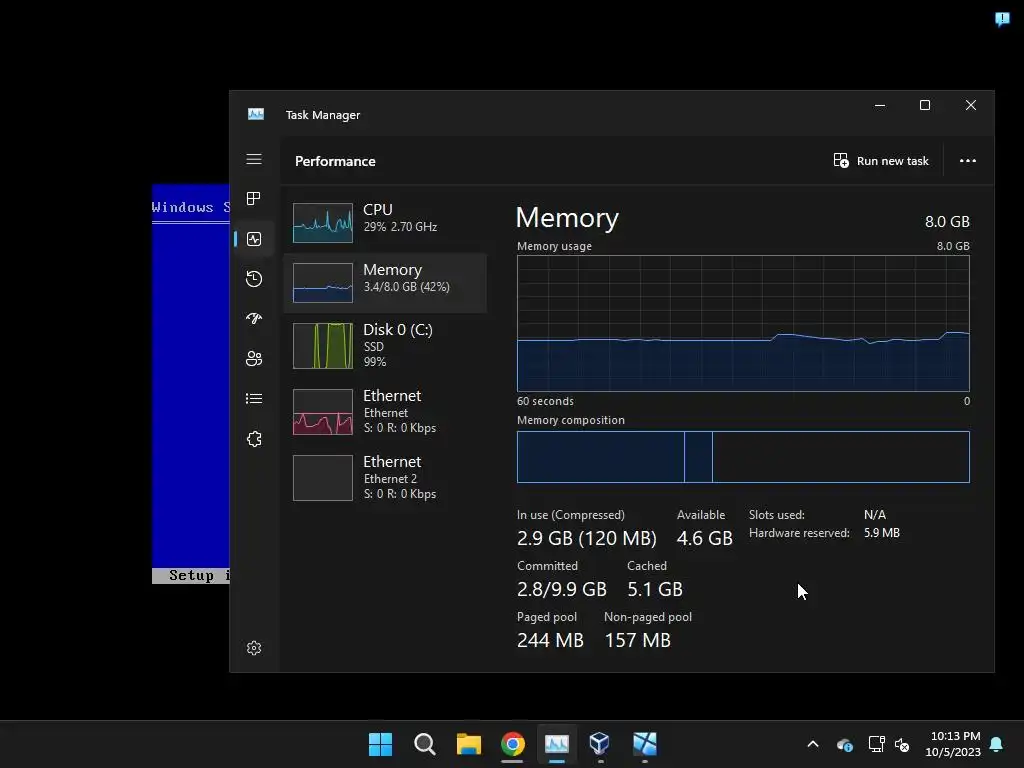Open the App history page icon

pos(254,279)
